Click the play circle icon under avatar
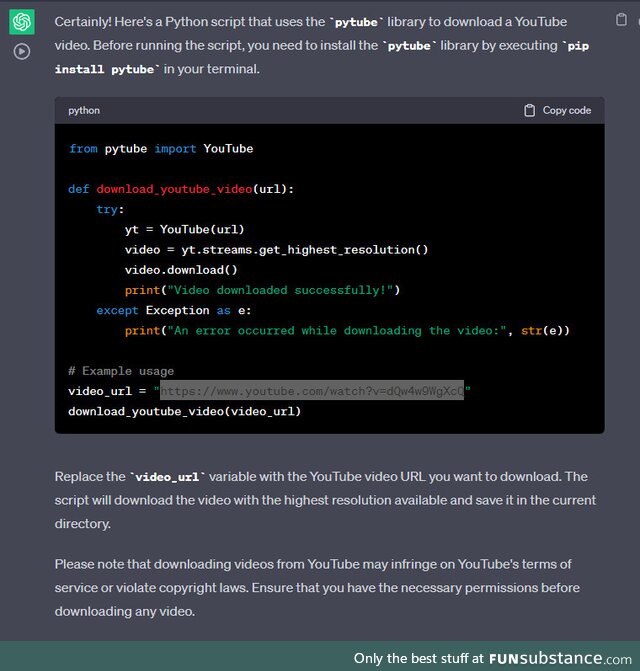Screen dimensions: 640x671 coord(22,51)
